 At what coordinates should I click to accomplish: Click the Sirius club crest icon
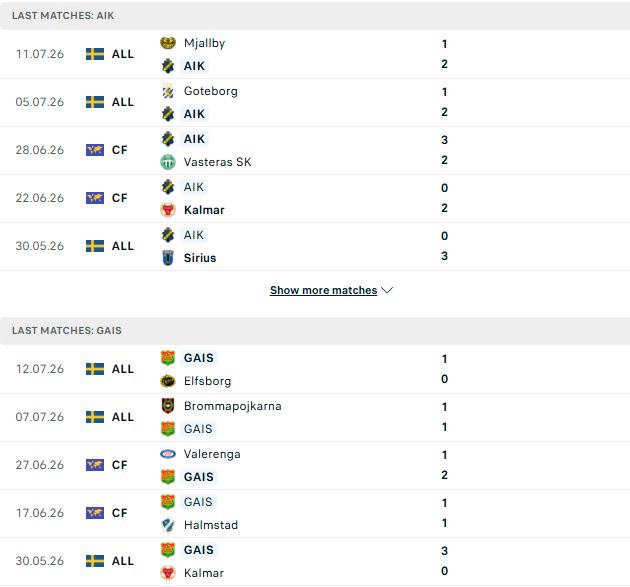(168, 258)
